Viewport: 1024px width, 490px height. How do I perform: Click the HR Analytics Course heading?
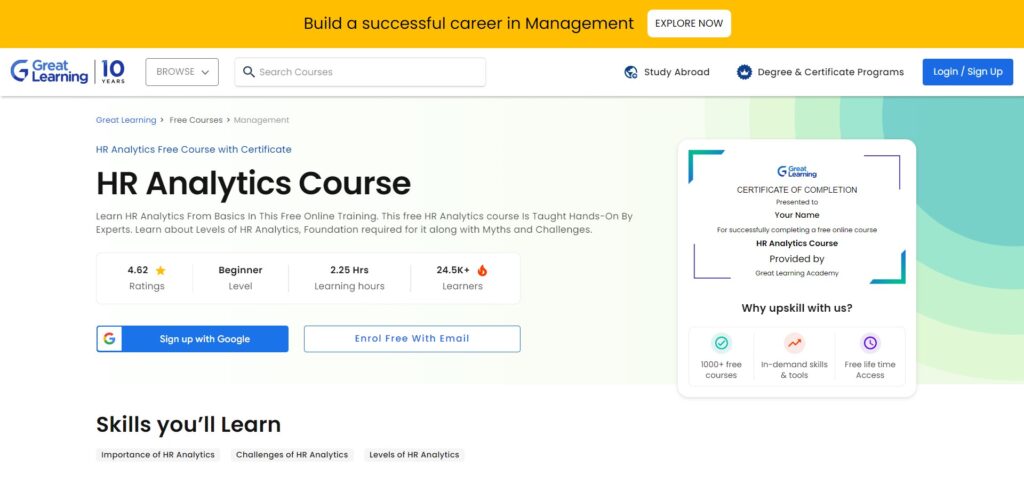pyautogui.click(x=253, y=184)
